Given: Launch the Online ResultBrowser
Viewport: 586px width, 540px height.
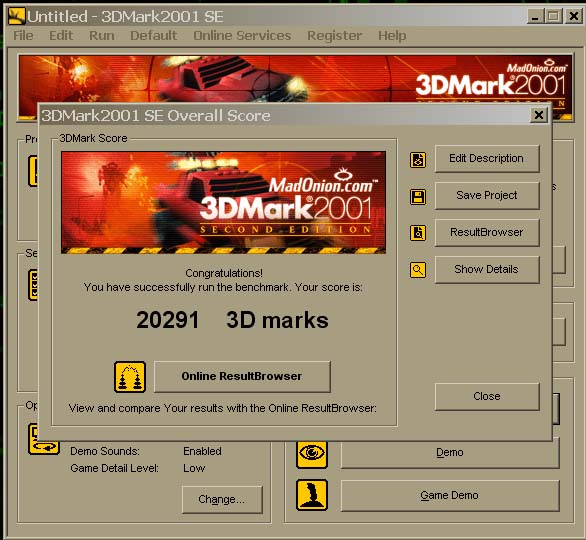Looking at the screenshot, I should (242, 376).
